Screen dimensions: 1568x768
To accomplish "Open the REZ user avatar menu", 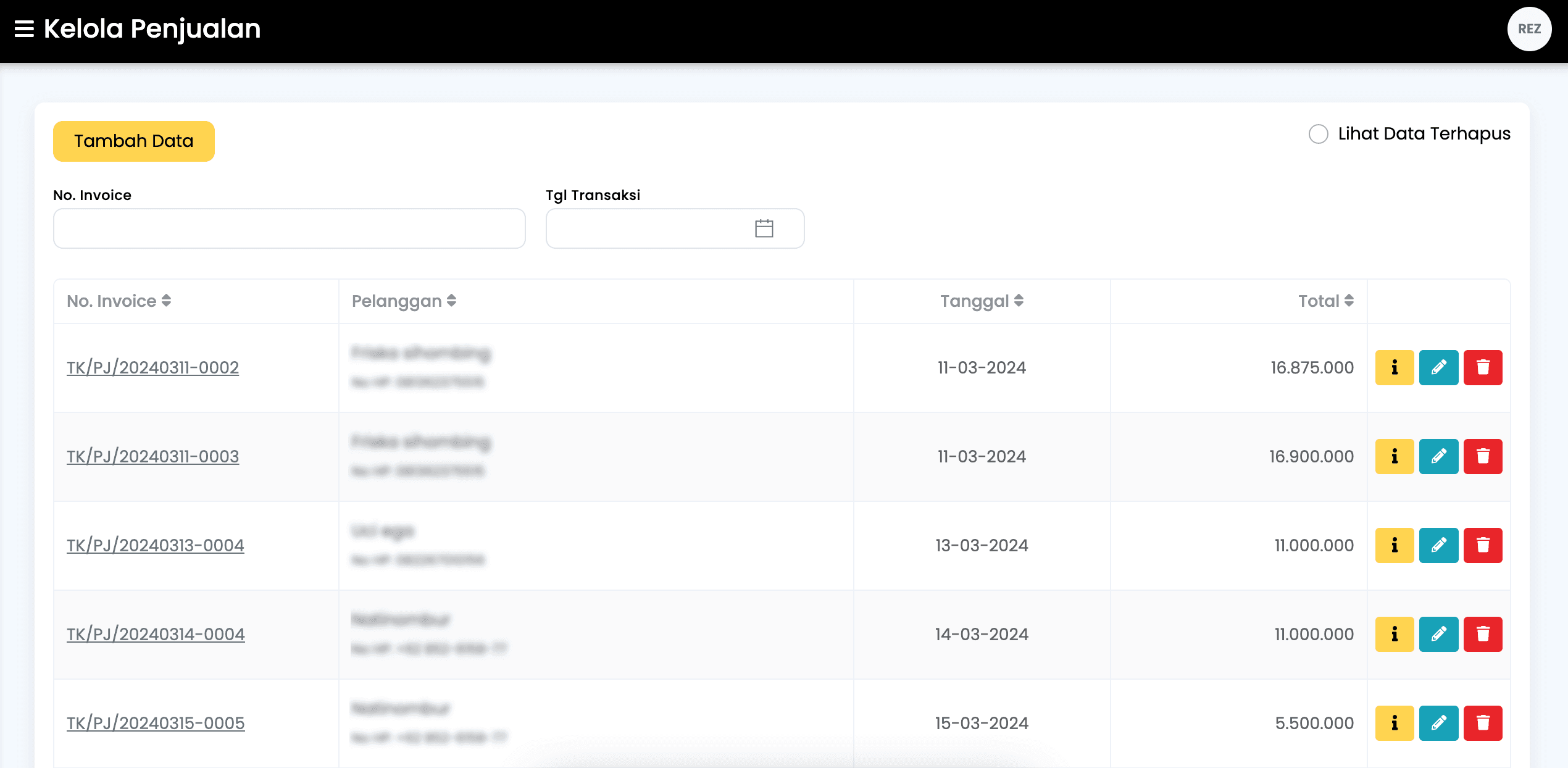I will coord(1529,29).
